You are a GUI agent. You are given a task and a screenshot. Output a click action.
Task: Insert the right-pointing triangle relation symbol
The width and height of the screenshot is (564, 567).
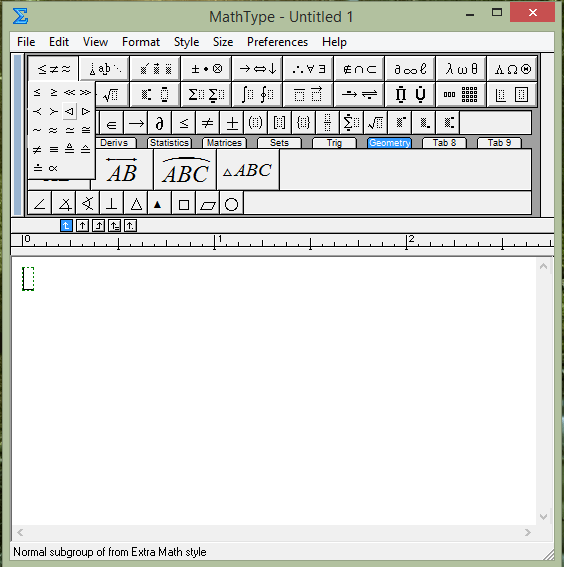pyautogui.click(x=86, y=111)
